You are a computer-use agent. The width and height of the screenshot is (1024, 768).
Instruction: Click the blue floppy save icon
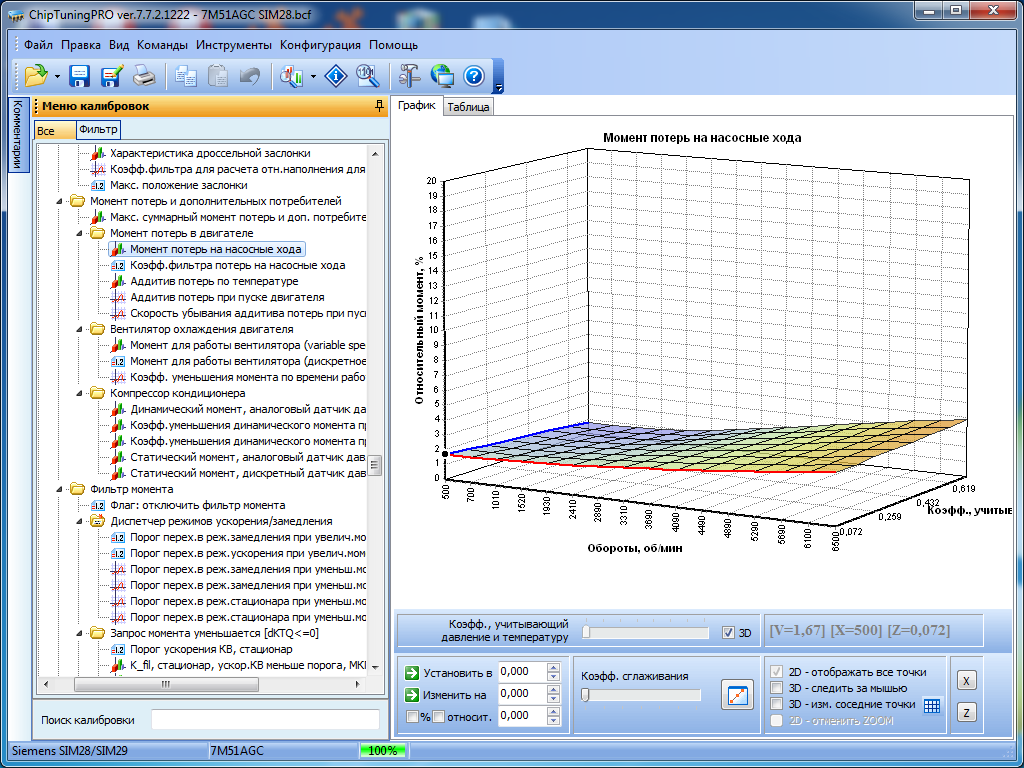point(80,76)
